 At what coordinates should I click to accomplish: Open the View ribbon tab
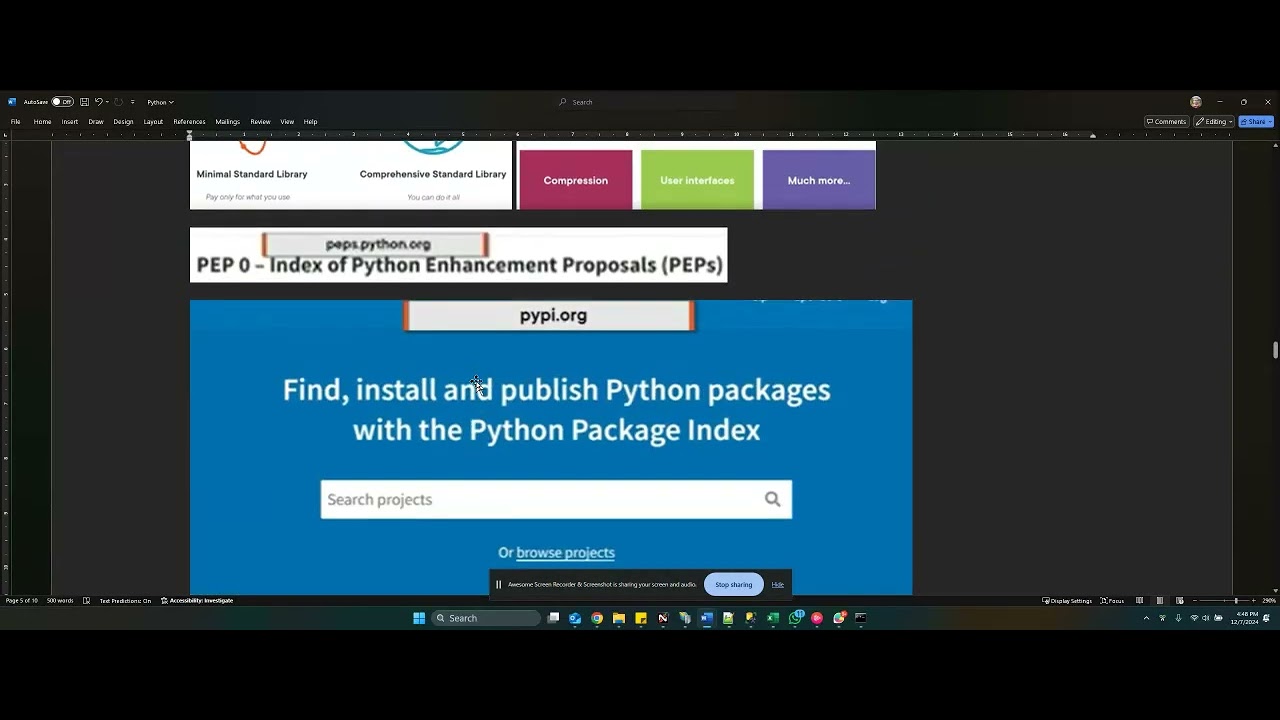287,122
